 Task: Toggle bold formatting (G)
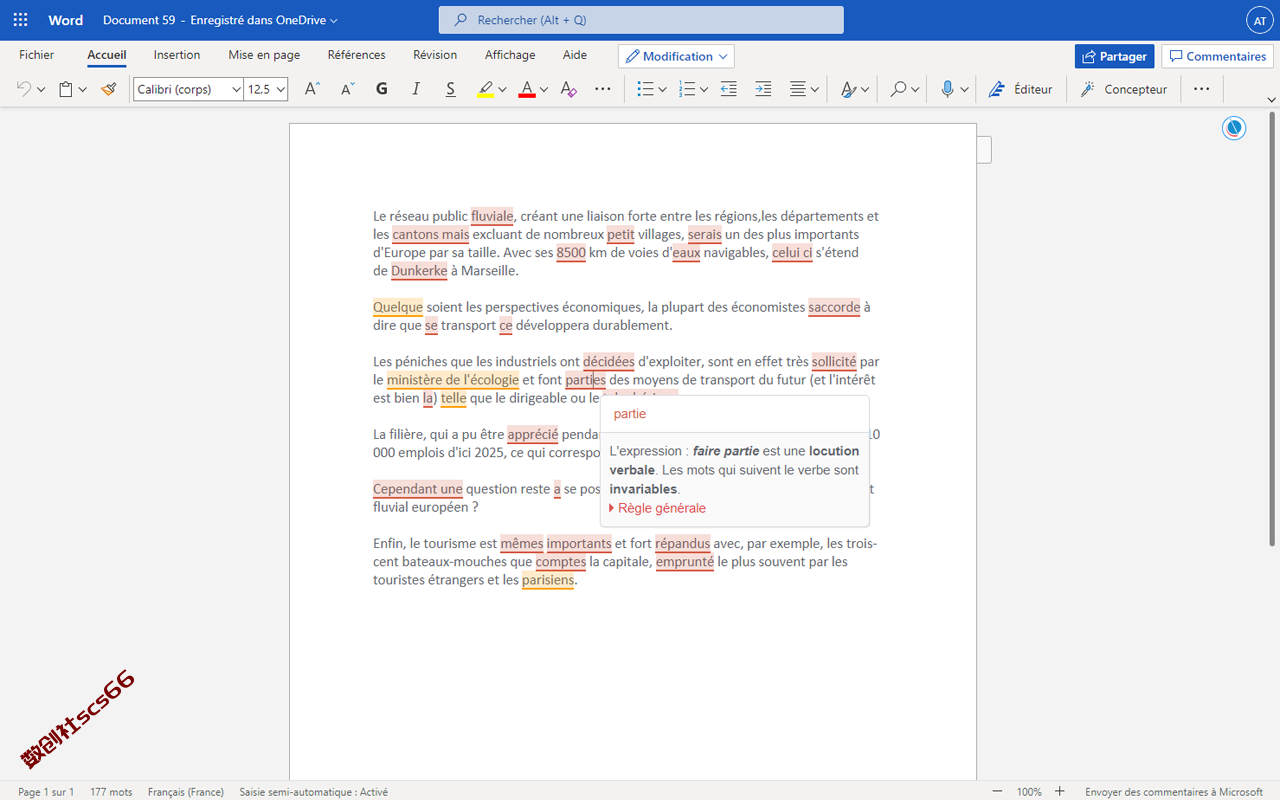coord(381,89)
